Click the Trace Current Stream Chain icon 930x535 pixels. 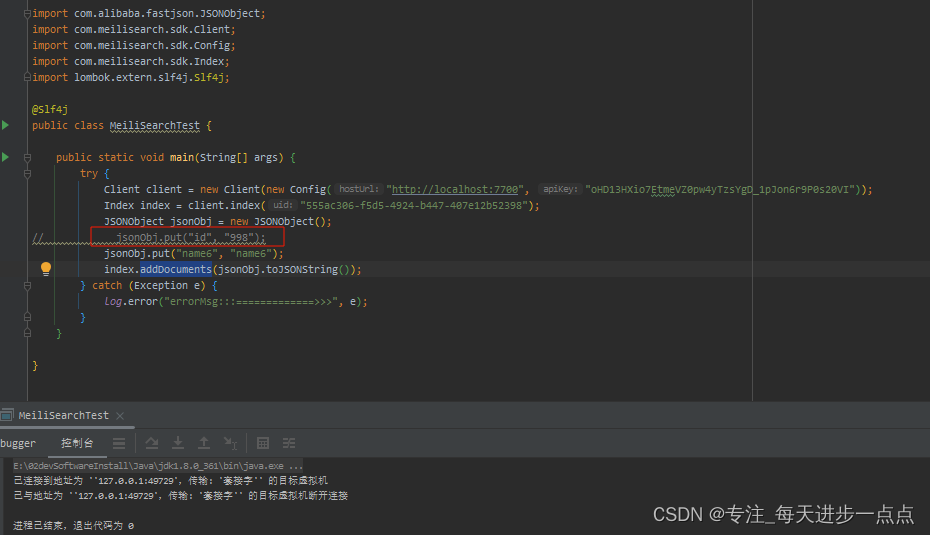(x=289, y=443)
